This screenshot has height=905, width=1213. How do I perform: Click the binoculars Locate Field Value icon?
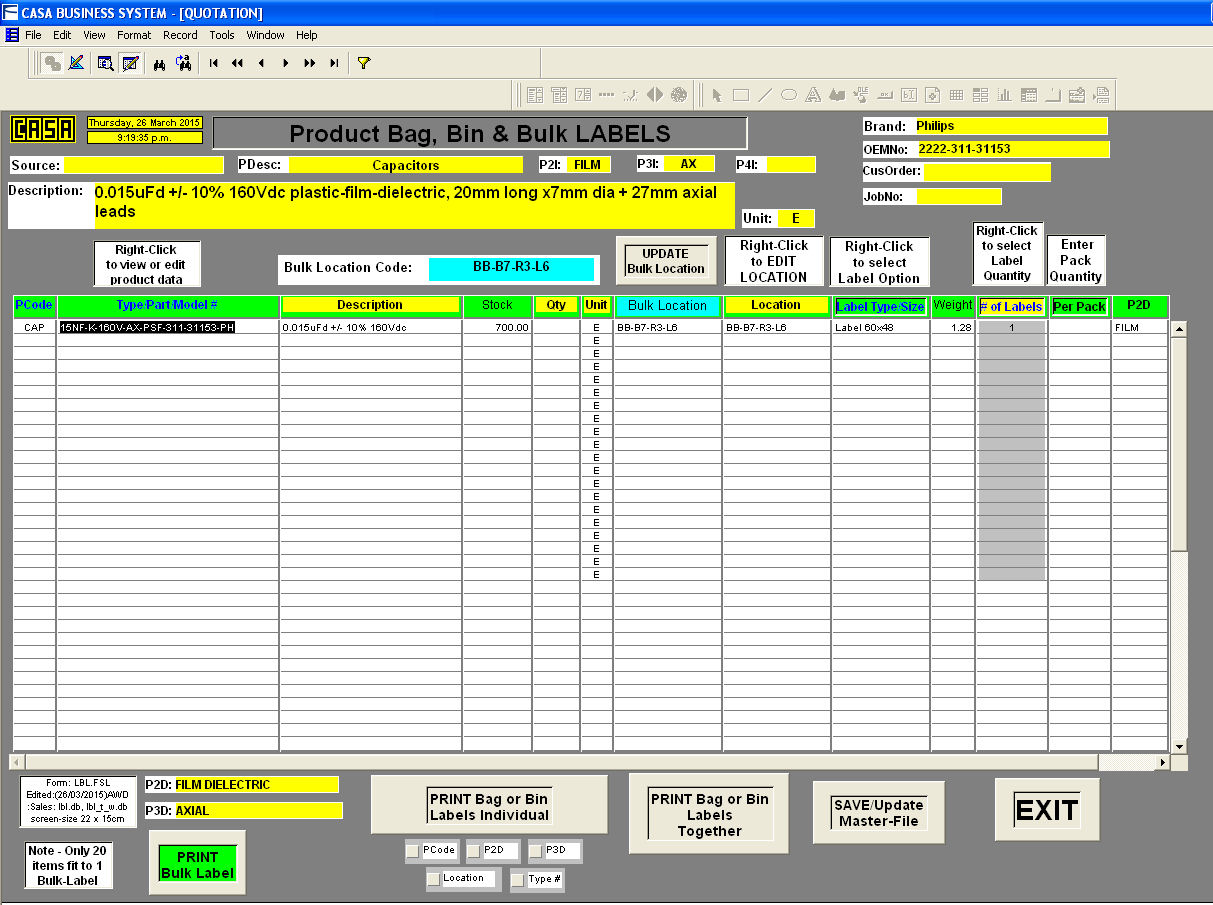[159, 63]
